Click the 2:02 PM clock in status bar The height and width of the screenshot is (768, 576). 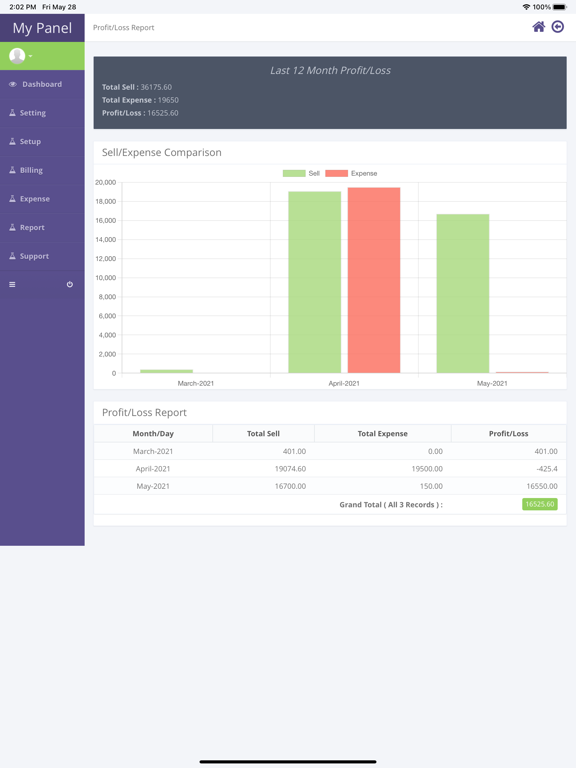[x=23, y=7]
